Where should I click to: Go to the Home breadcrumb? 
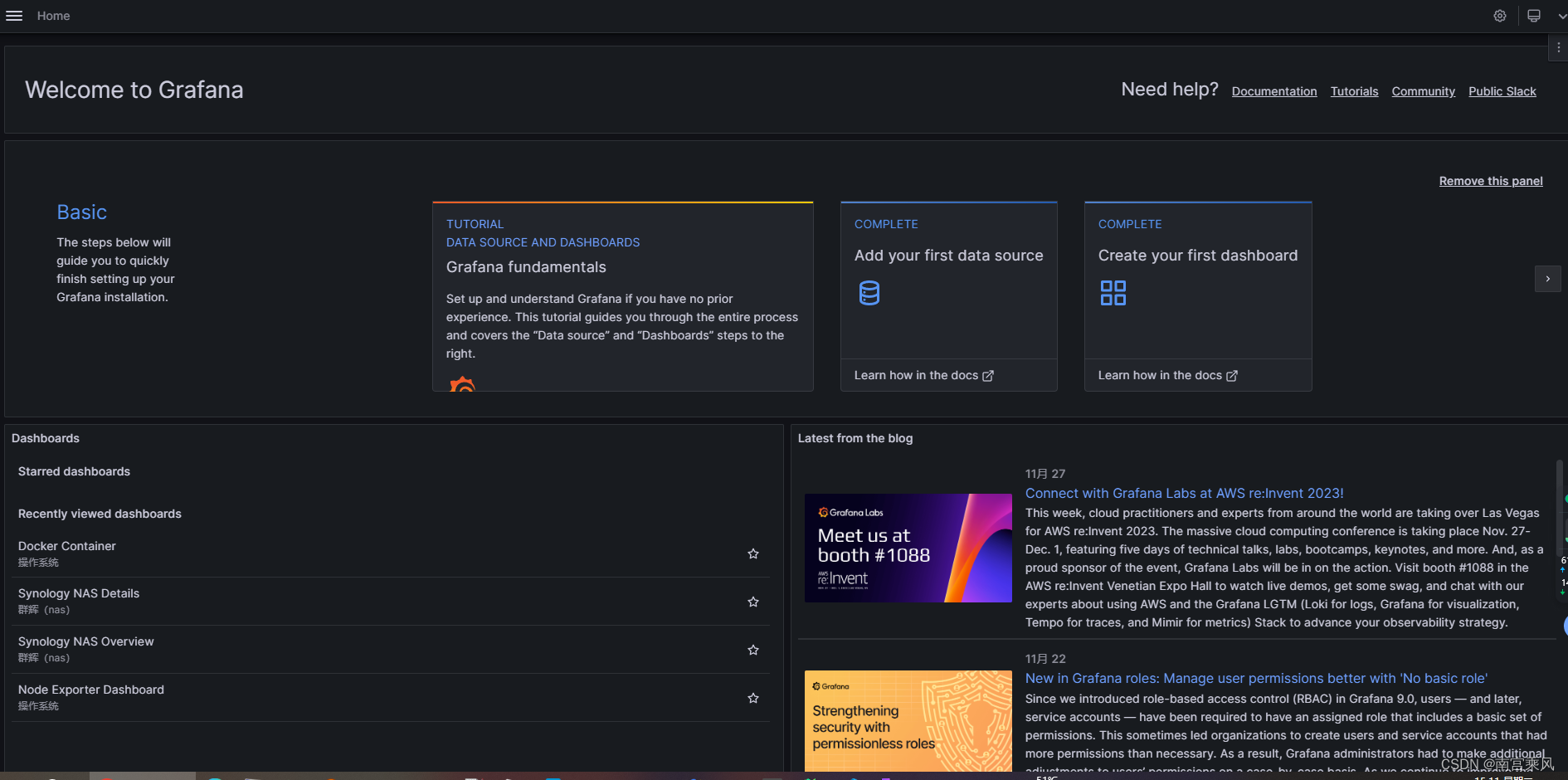(x=53, y=16)
